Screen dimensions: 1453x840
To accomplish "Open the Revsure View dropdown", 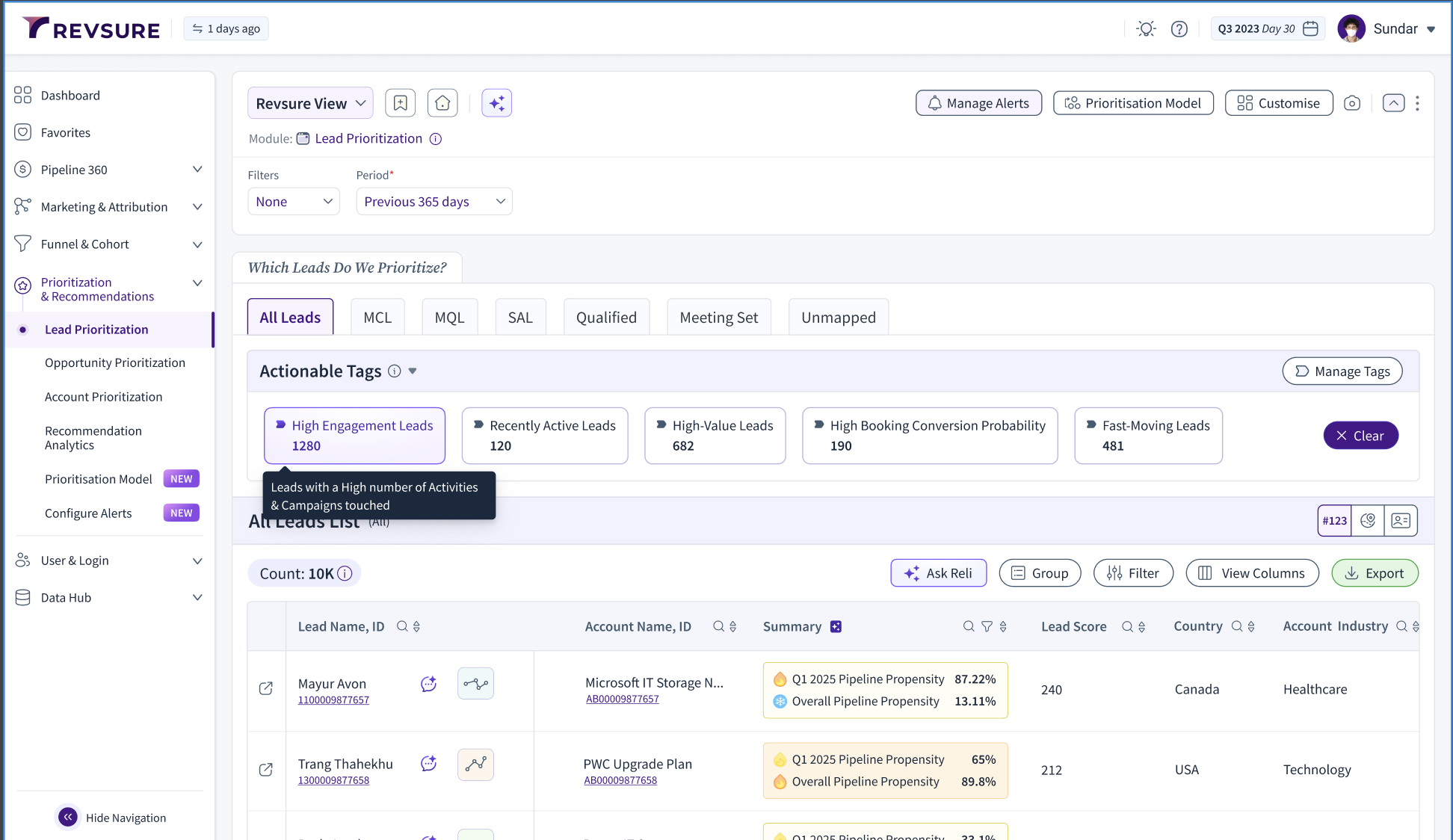I will tap(310, 103).
